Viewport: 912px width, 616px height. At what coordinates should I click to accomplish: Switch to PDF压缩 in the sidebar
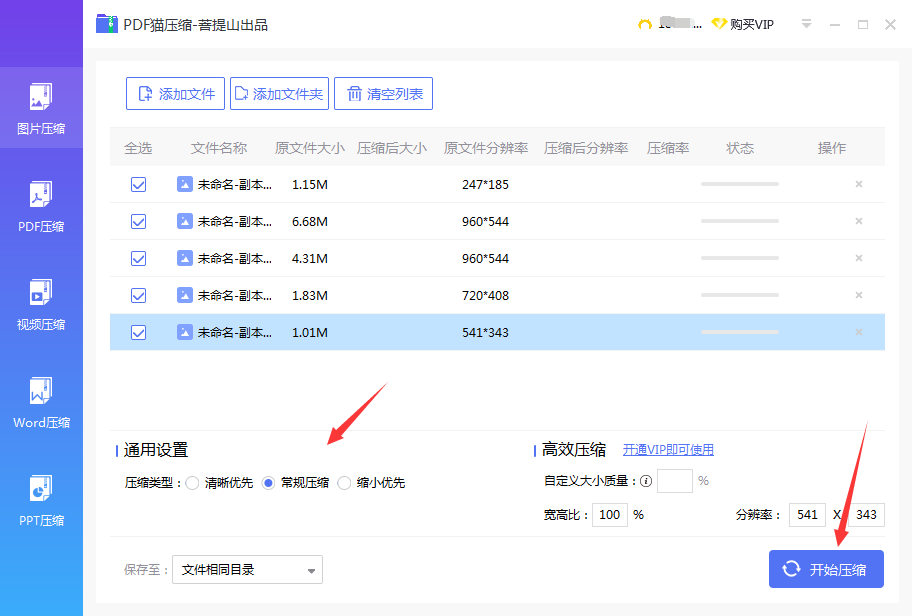(x=41, y=206)
